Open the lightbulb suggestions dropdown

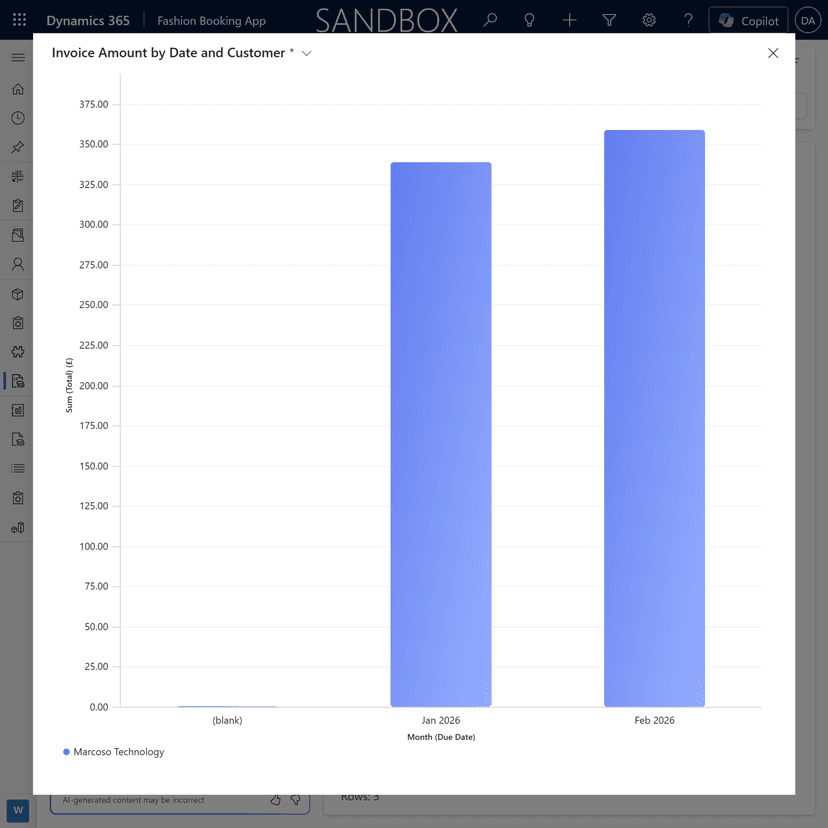click(529, 20)
